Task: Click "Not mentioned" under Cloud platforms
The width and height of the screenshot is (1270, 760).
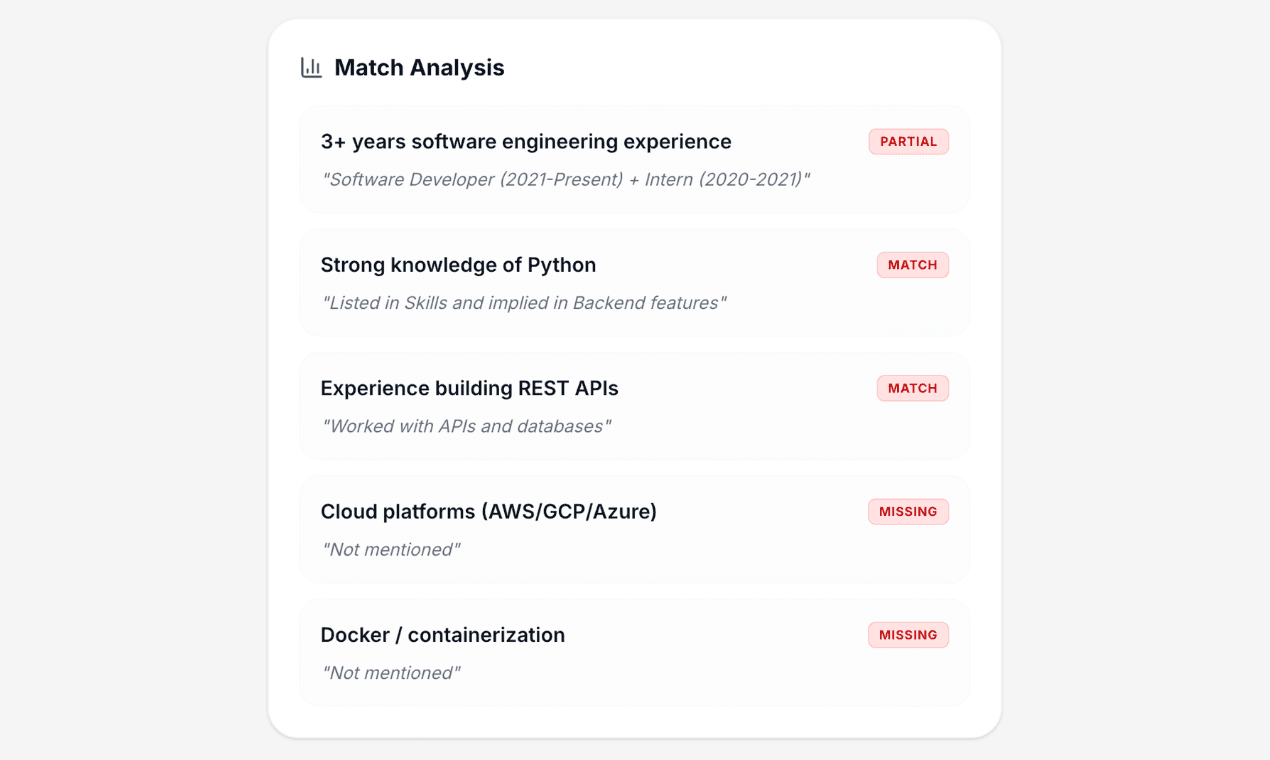Action: pos(391,550)
